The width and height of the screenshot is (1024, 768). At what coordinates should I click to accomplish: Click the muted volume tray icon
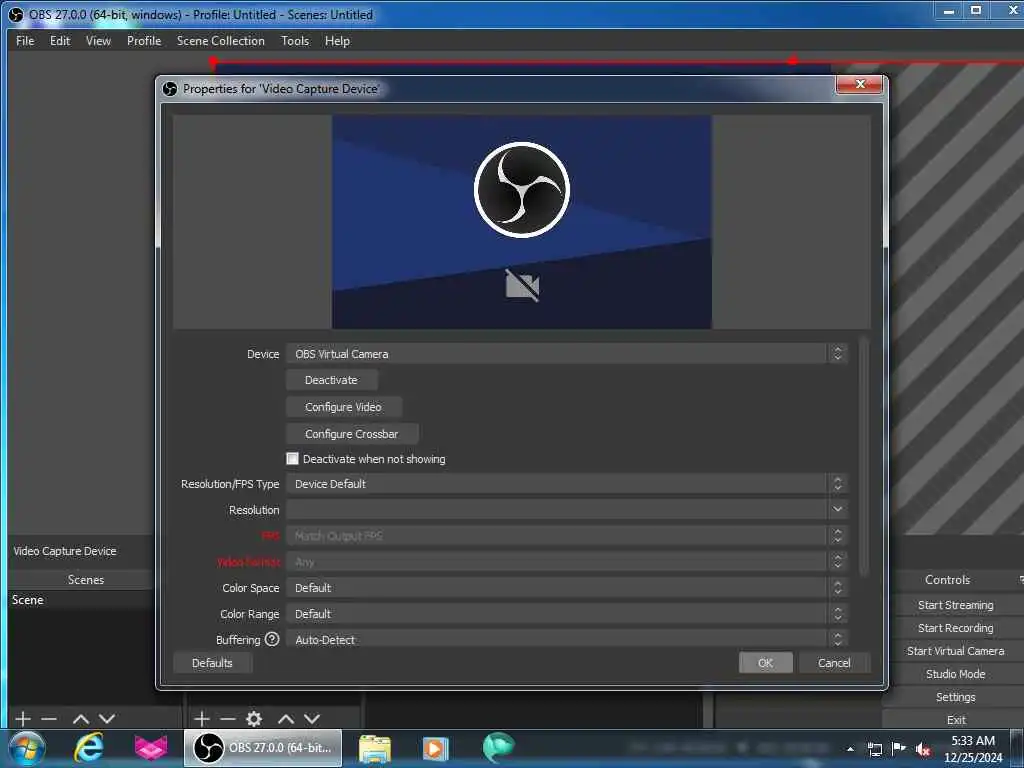click(x=923, y=749)
